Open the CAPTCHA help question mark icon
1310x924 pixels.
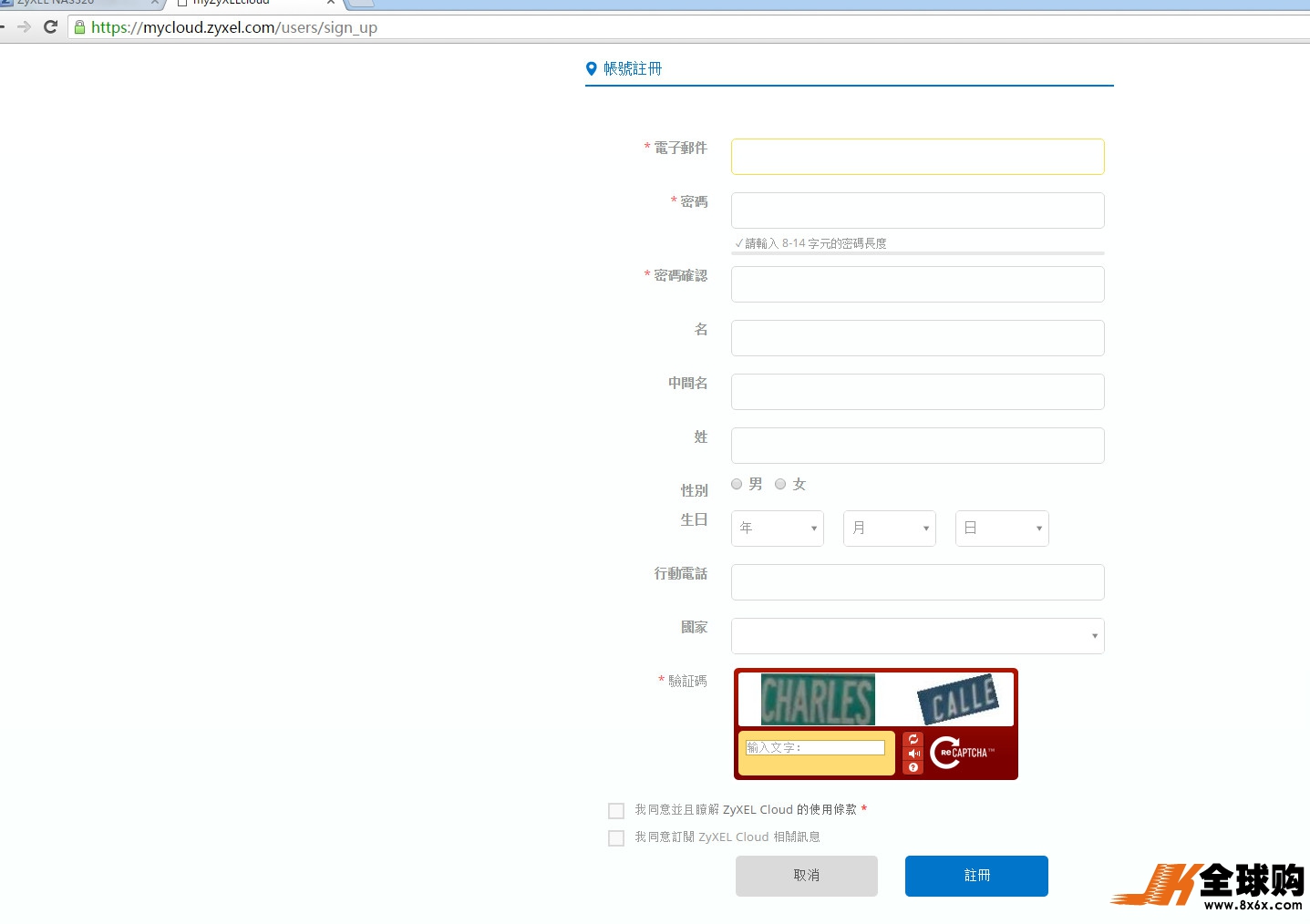click(913, 767)
